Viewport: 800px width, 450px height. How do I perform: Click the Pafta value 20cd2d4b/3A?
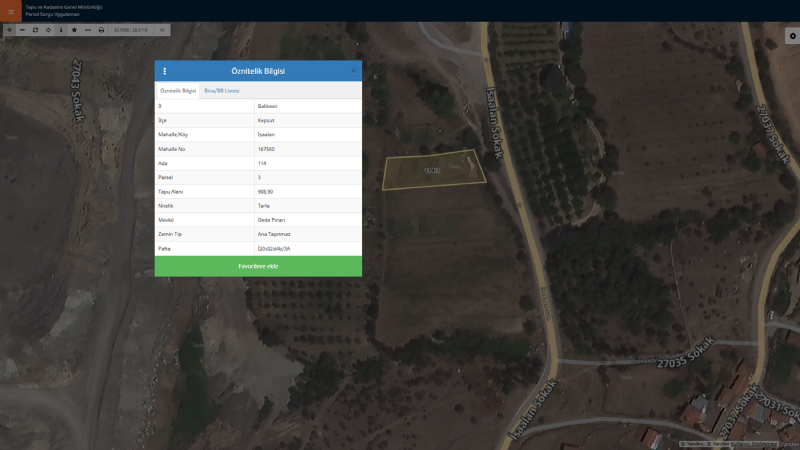[x=274, y=247]
